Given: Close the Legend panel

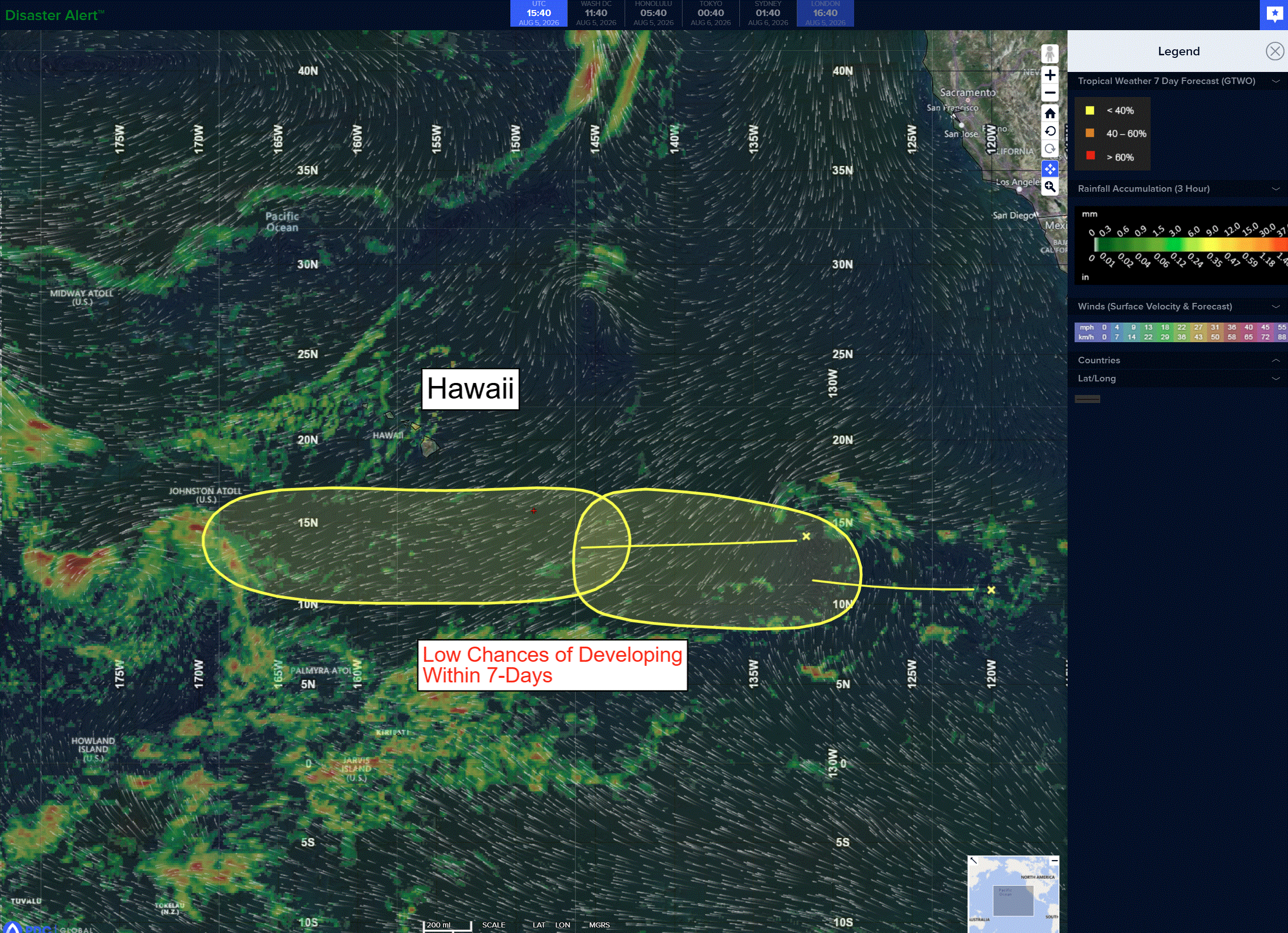Looking at the screenshot, I should [x=1274, y=51].
